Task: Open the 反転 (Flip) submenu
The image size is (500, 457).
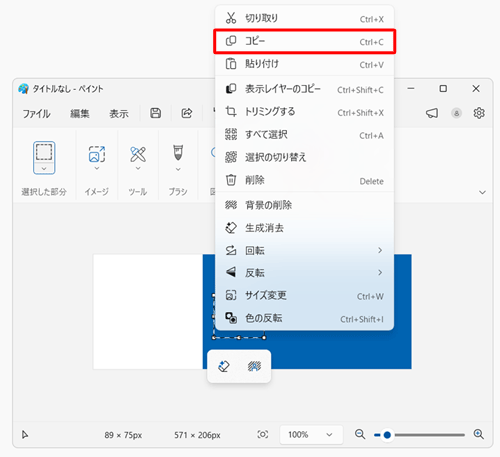Action: (x=304, y=273)
